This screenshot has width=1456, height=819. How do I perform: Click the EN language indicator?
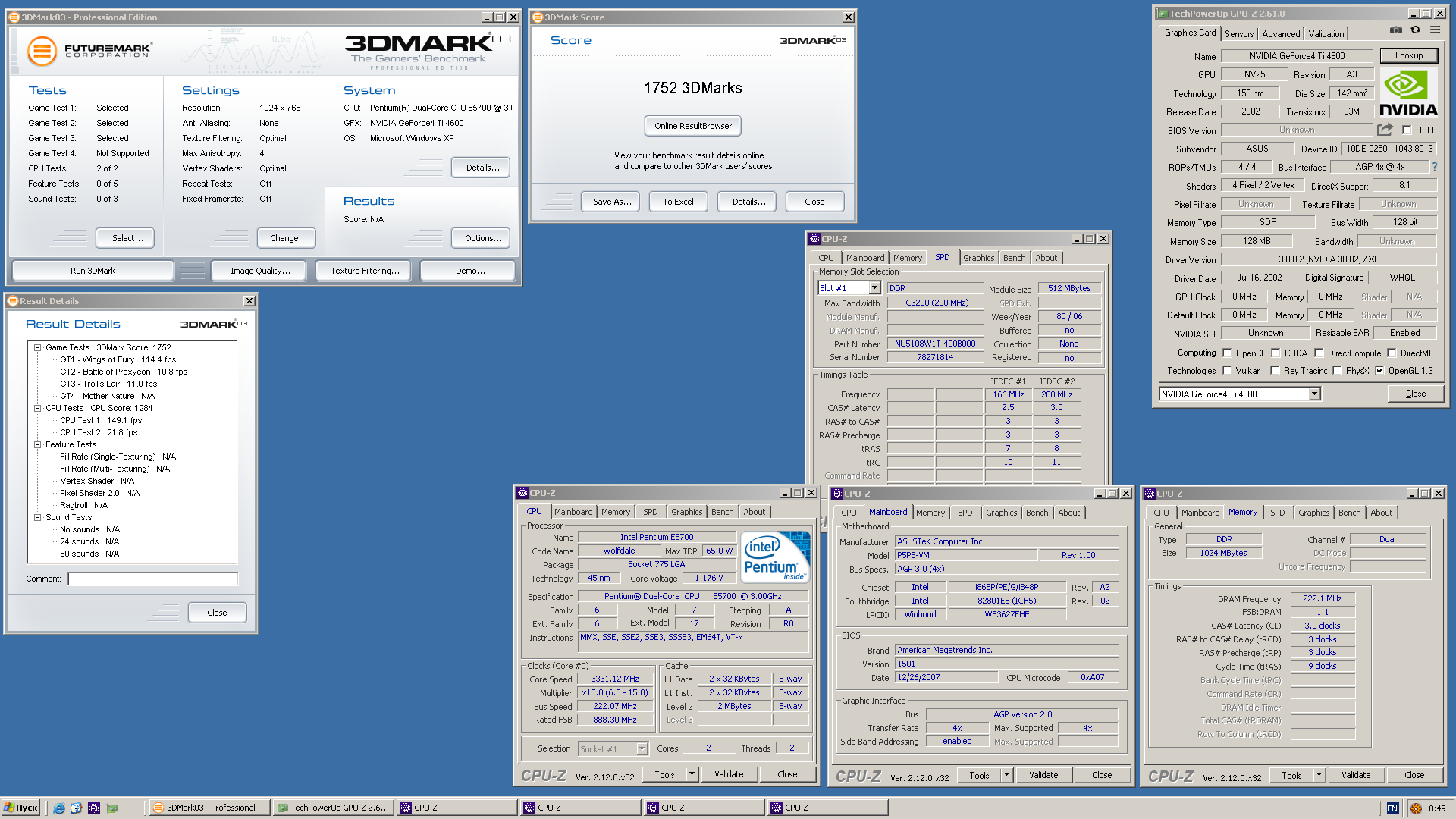pos(1392,808)
